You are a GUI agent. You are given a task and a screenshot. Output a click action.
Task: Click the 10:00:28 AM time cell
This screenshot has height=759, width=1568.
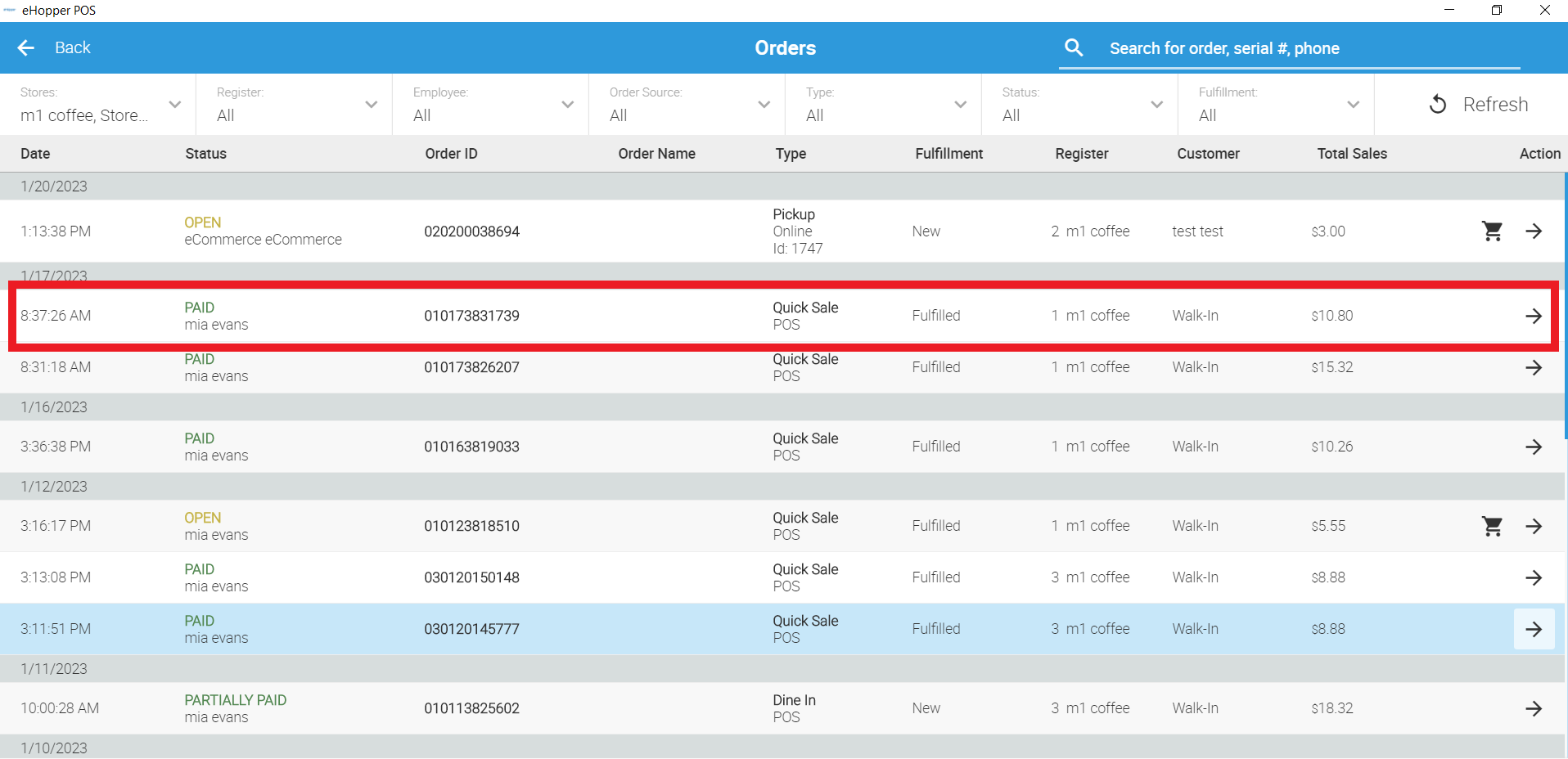click(x=60, y=708)
